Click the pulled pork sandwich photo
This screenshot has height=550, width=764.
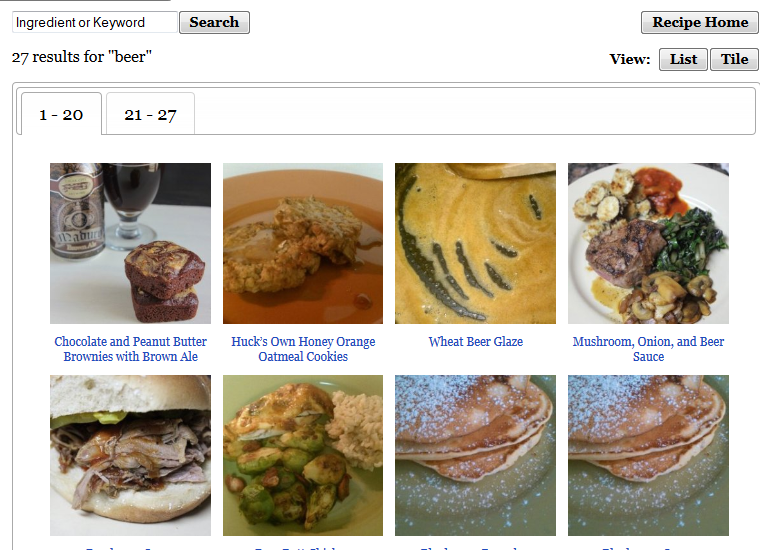coord(130,455)
